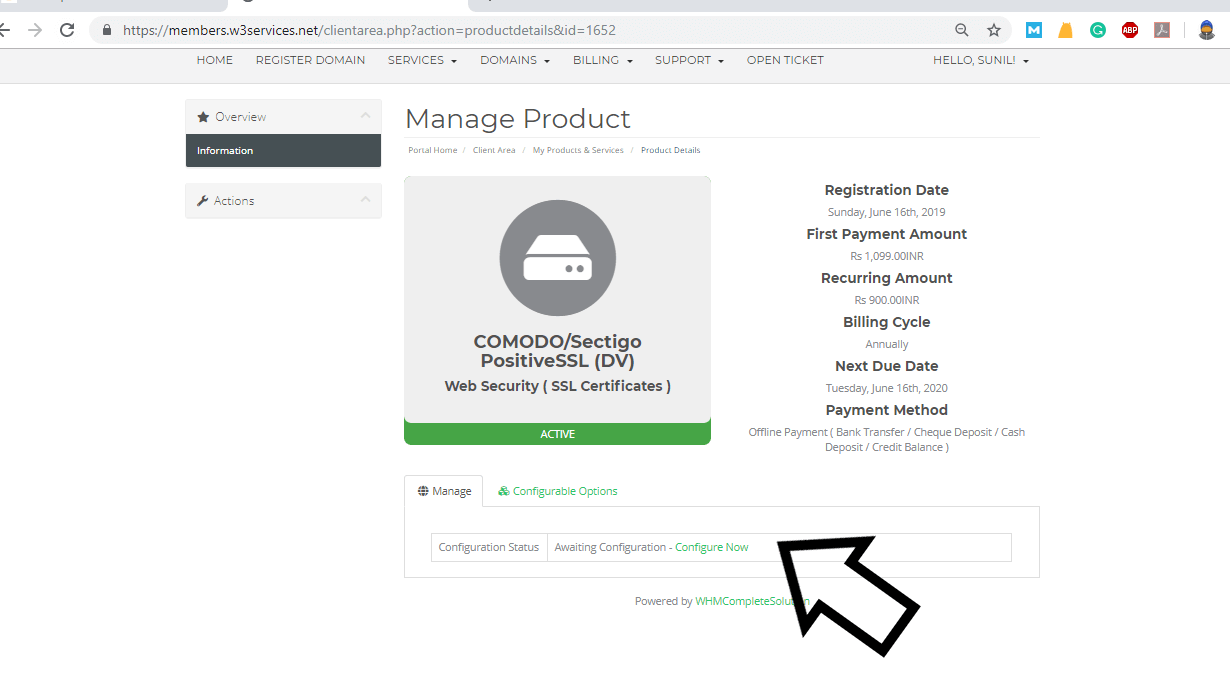Reload the page with refresh icon
Screen dimensions: 1230x676
pos(67,30)
